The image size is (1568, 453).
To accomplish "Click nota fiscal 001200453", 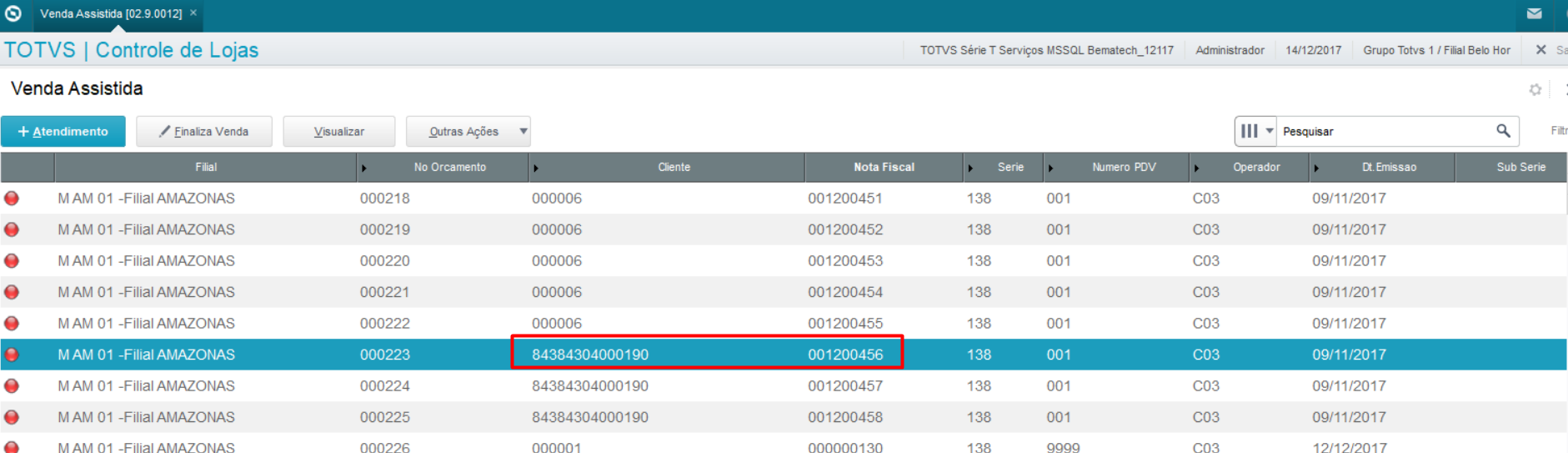I will [845, 261].
